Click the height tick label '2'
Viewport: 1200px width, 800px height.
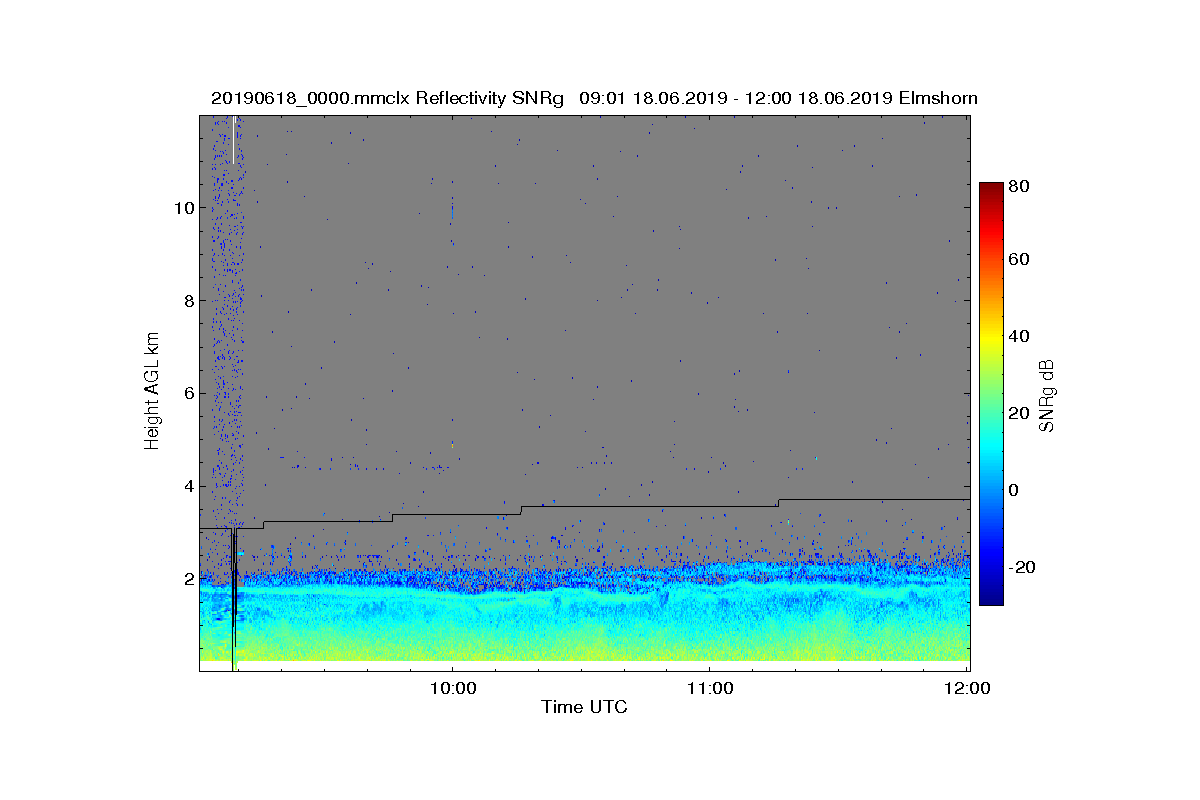[x=188, y=580]
